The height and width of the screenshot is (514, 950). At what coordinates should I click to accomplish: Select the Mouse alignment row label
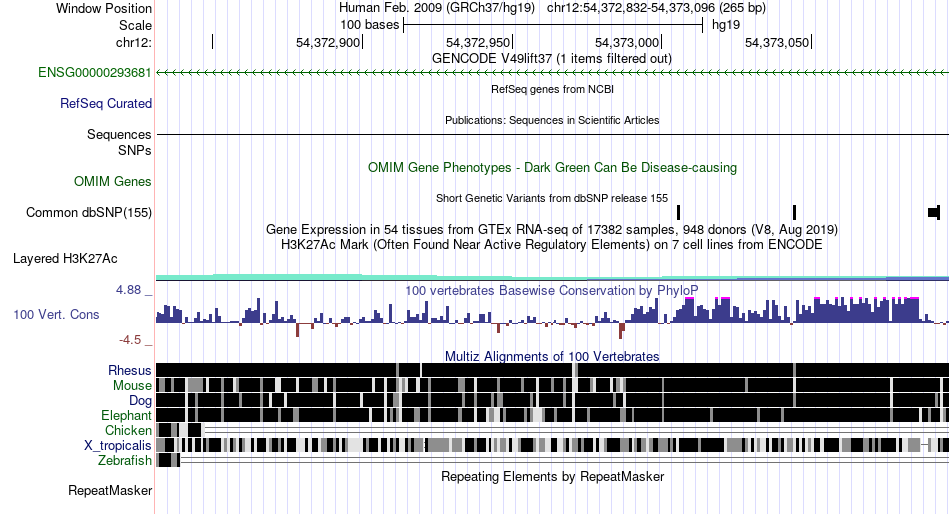132,386
